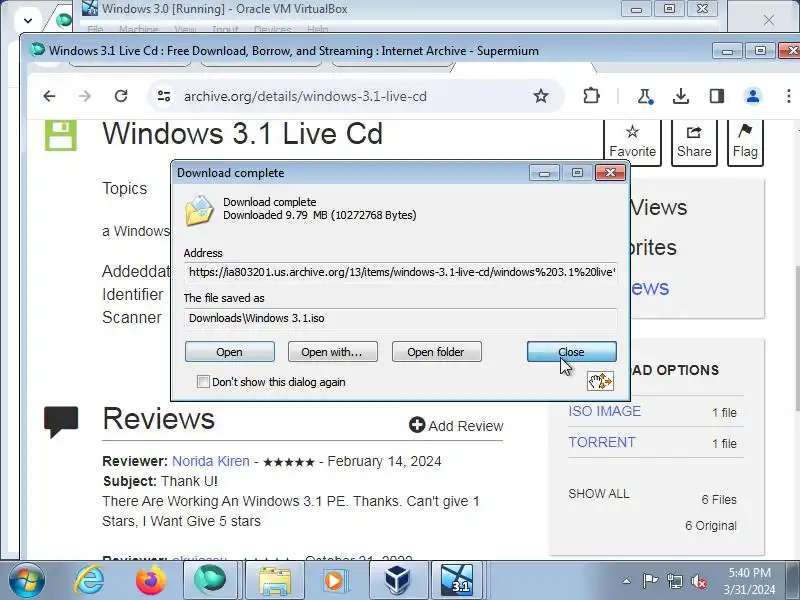Open File Explorer from the taskbar
Image resolution: width=800 pixels, height=600 pixels.
[x=275, y=581]
